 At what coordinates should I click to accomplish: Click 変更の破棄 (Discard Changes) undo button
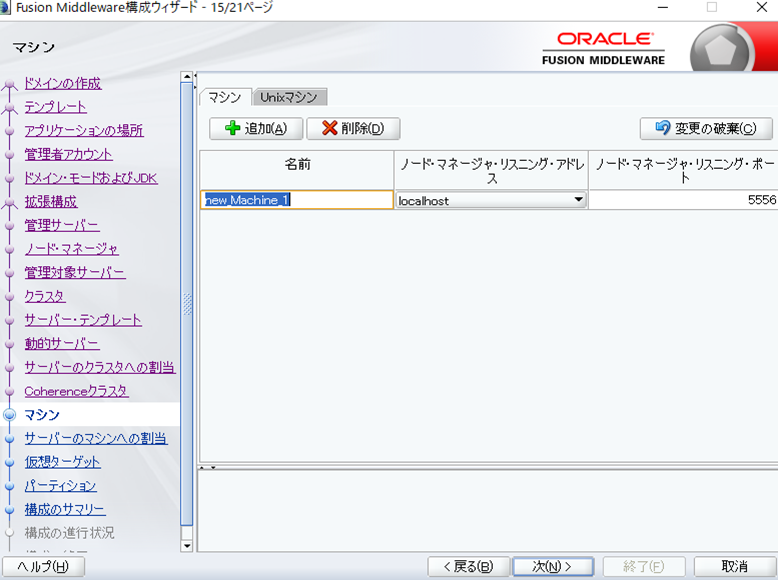click(705, 128)
